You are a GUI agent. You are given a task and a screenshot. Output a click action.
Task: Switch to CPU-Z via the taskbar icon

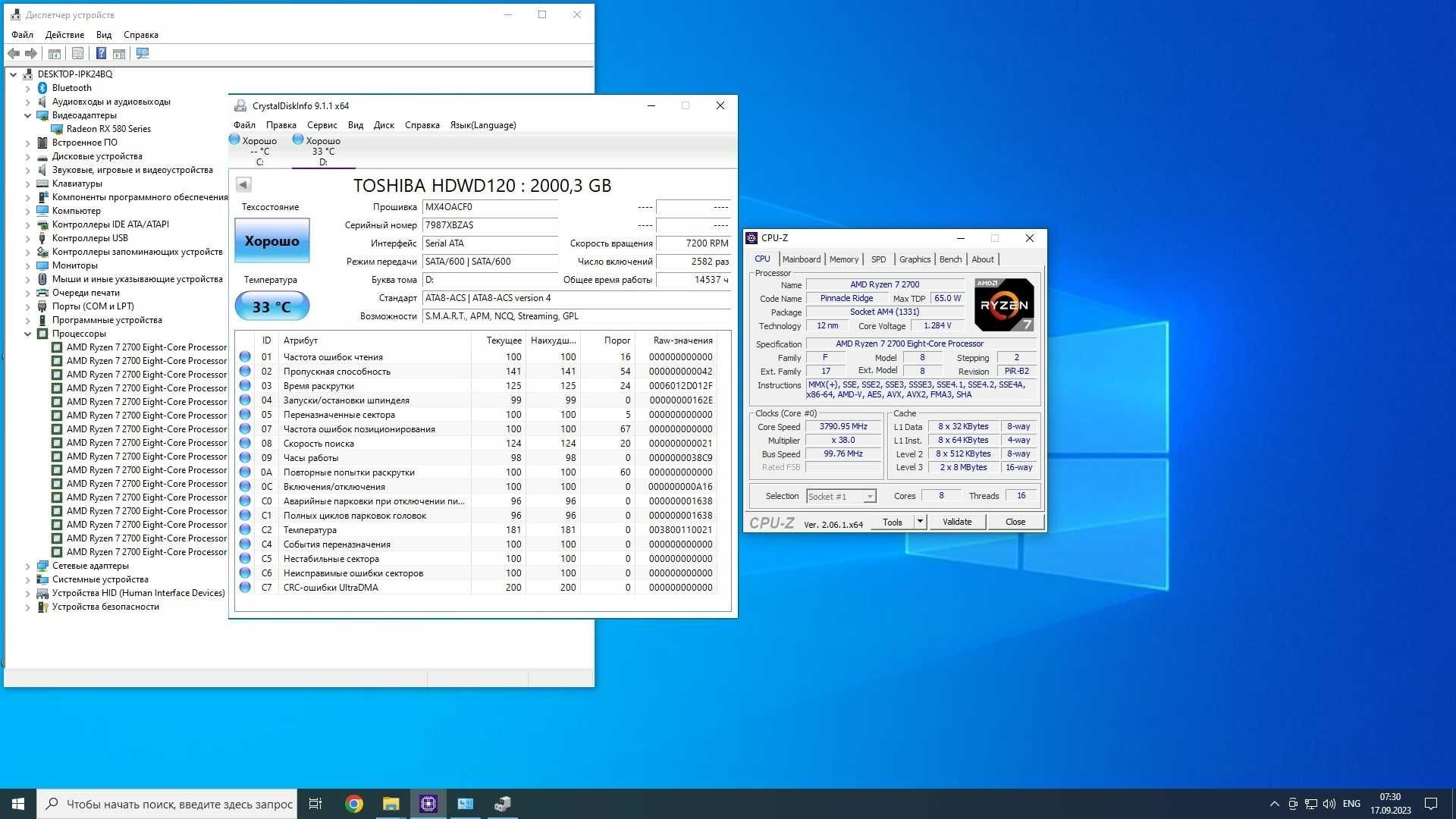coord(428,804)
